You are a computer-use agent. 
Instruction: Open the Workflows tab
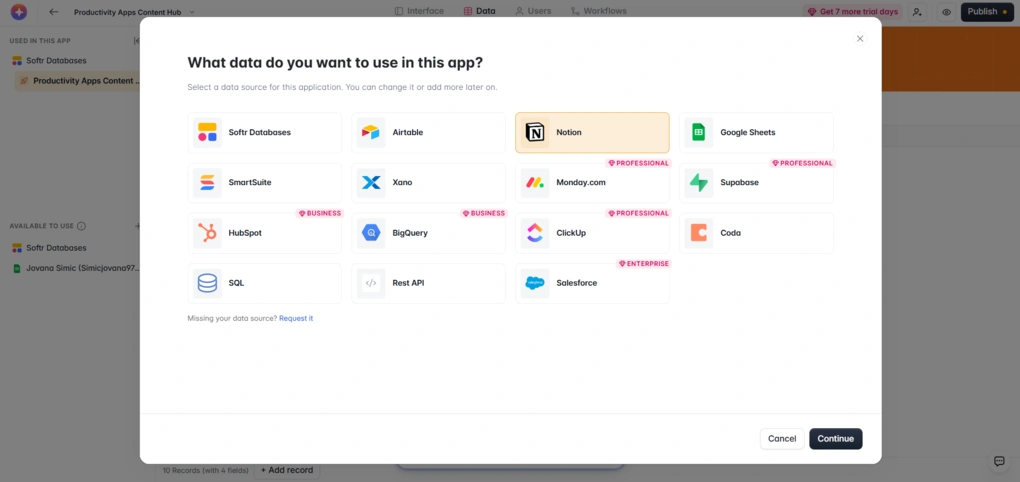click(598, 11)
